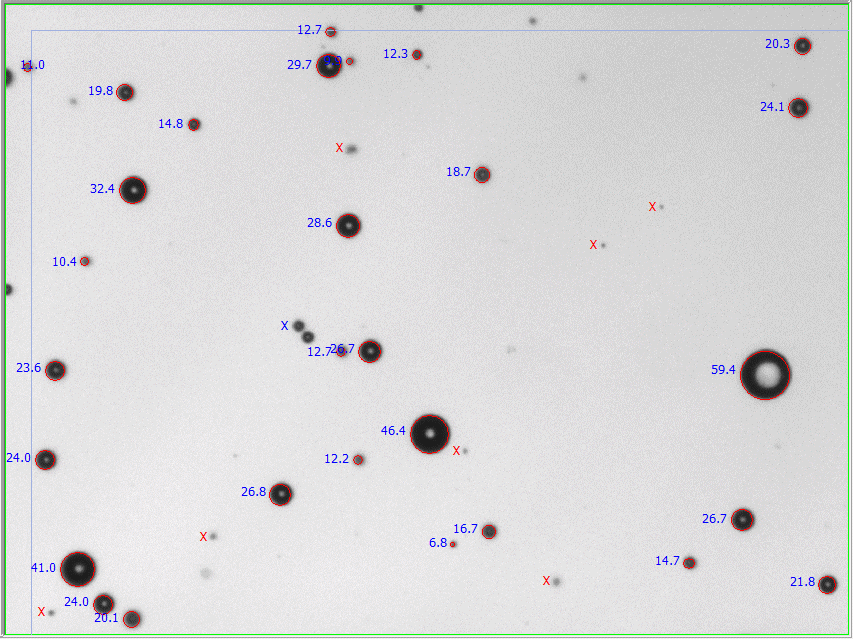Click the particle labeled 16.7
This screenshot has height=639, width=853.
tap(489, 531)
